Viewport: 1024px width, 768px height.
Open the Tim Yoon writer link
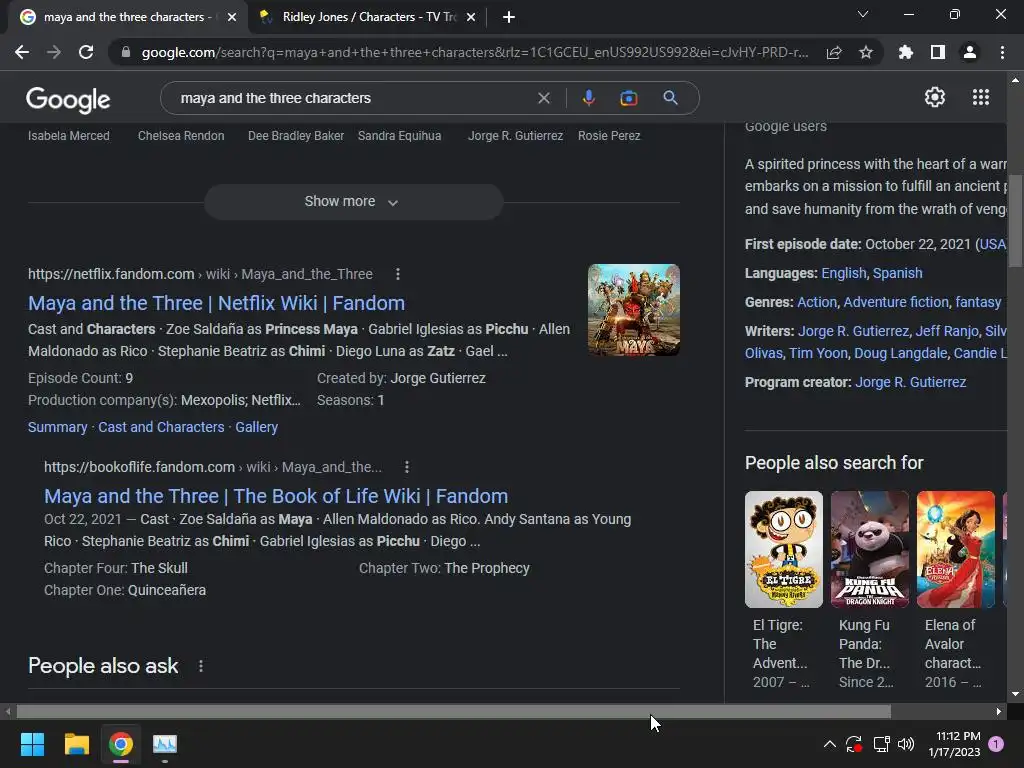tap(818, 353)
